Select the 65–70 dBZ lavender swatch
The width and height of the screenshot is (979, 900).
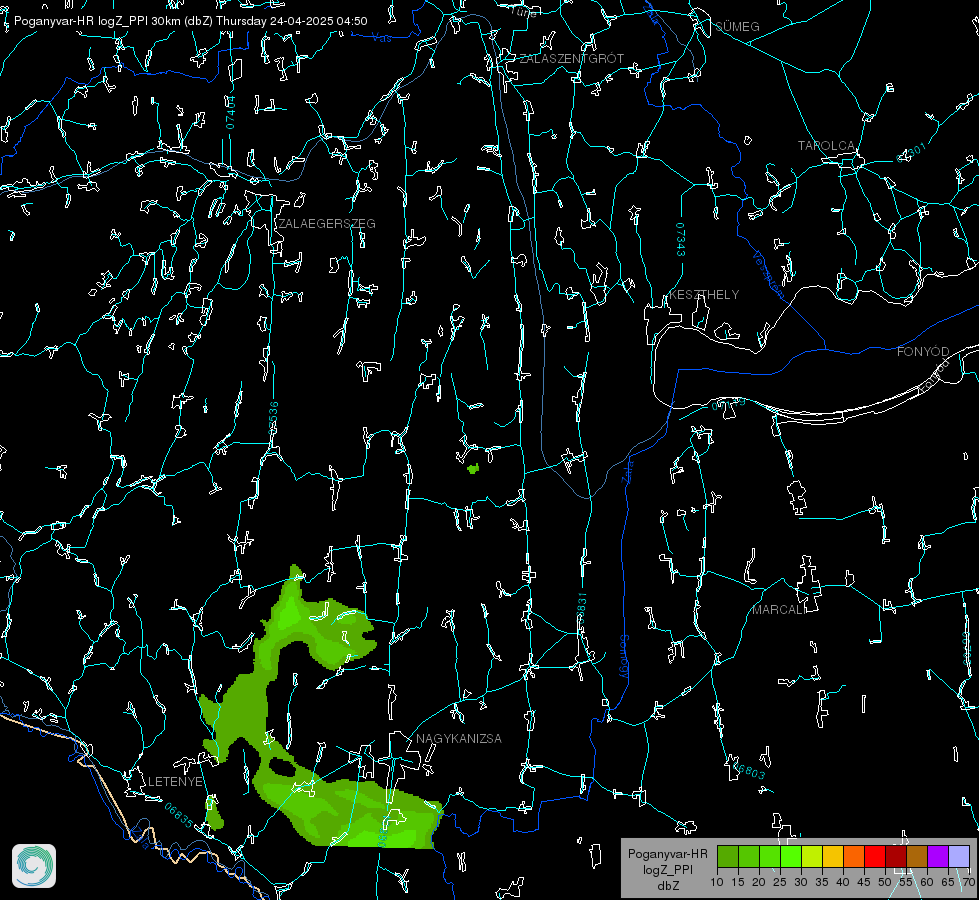click(959, 857)
